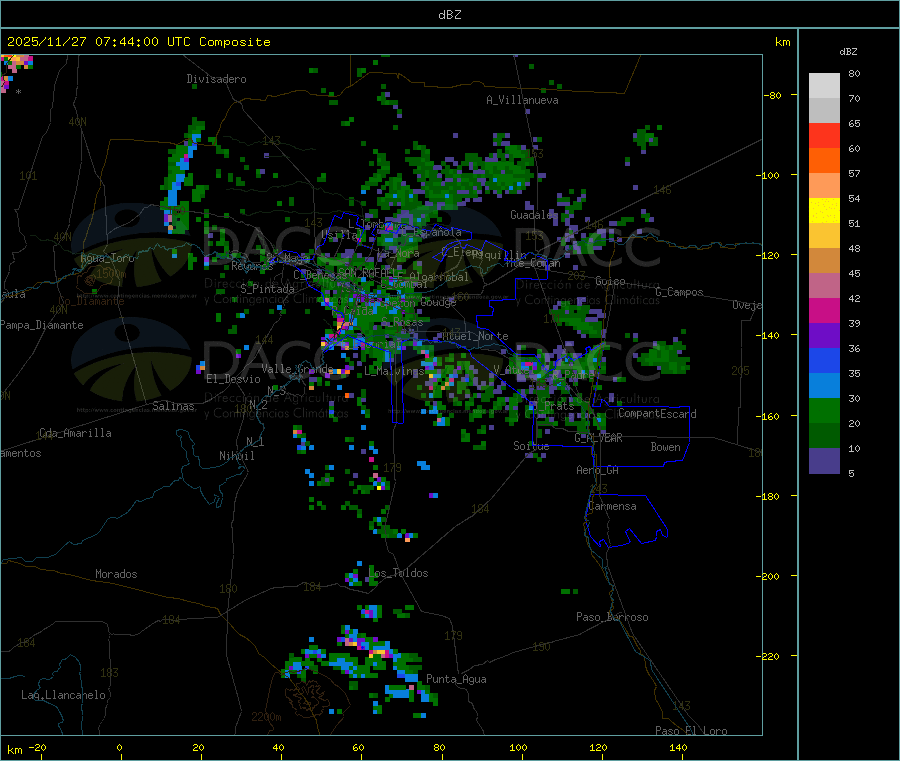Image resolution: width=900 pixels, height=761 pixels.
Task: Click the Atuel_Norte label
Action: (475, 336)
